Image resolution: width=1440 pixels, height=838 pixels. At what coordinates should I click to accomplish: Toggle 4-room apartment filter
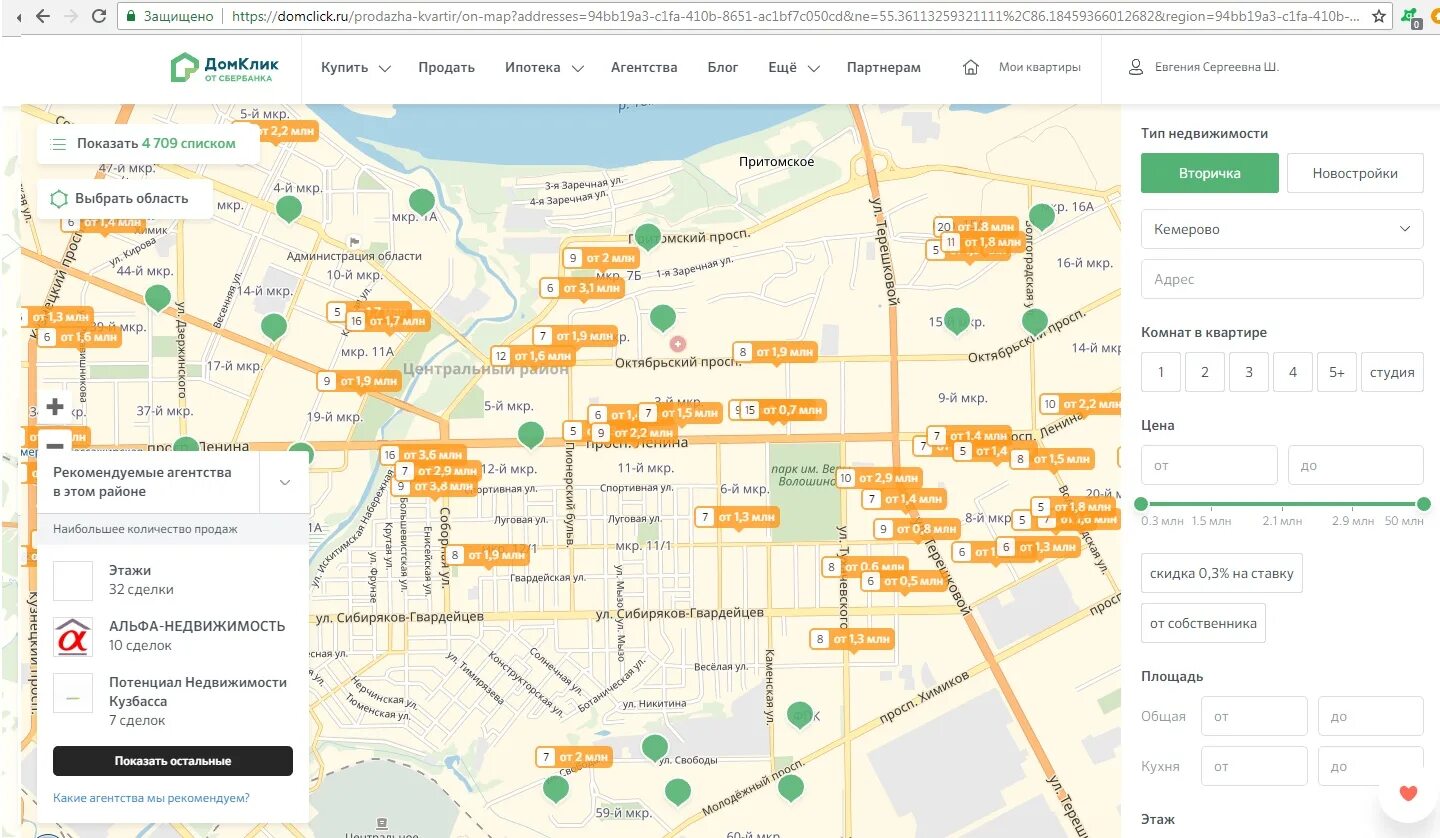pos(1293,372)
